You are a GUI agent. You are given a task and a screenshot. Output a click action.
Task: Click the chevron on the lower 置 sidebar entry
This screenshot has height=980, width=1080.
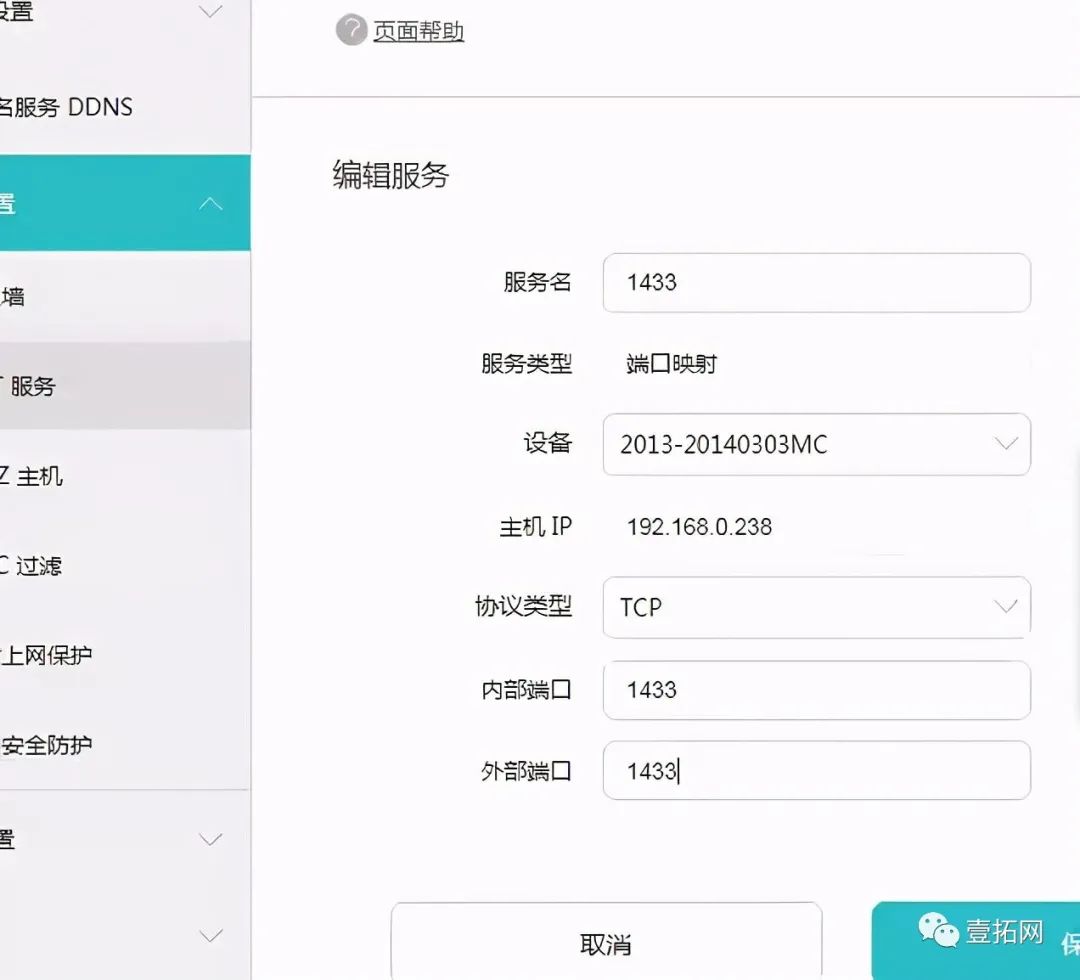(210, 840)
